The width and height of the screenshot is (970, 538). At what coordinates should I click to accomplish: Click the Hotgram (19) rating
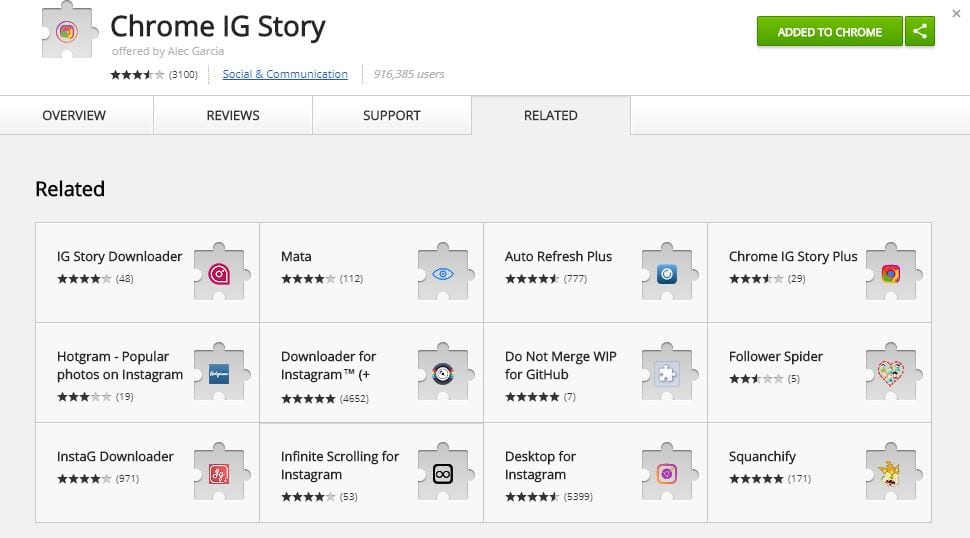tap(95, 397)
